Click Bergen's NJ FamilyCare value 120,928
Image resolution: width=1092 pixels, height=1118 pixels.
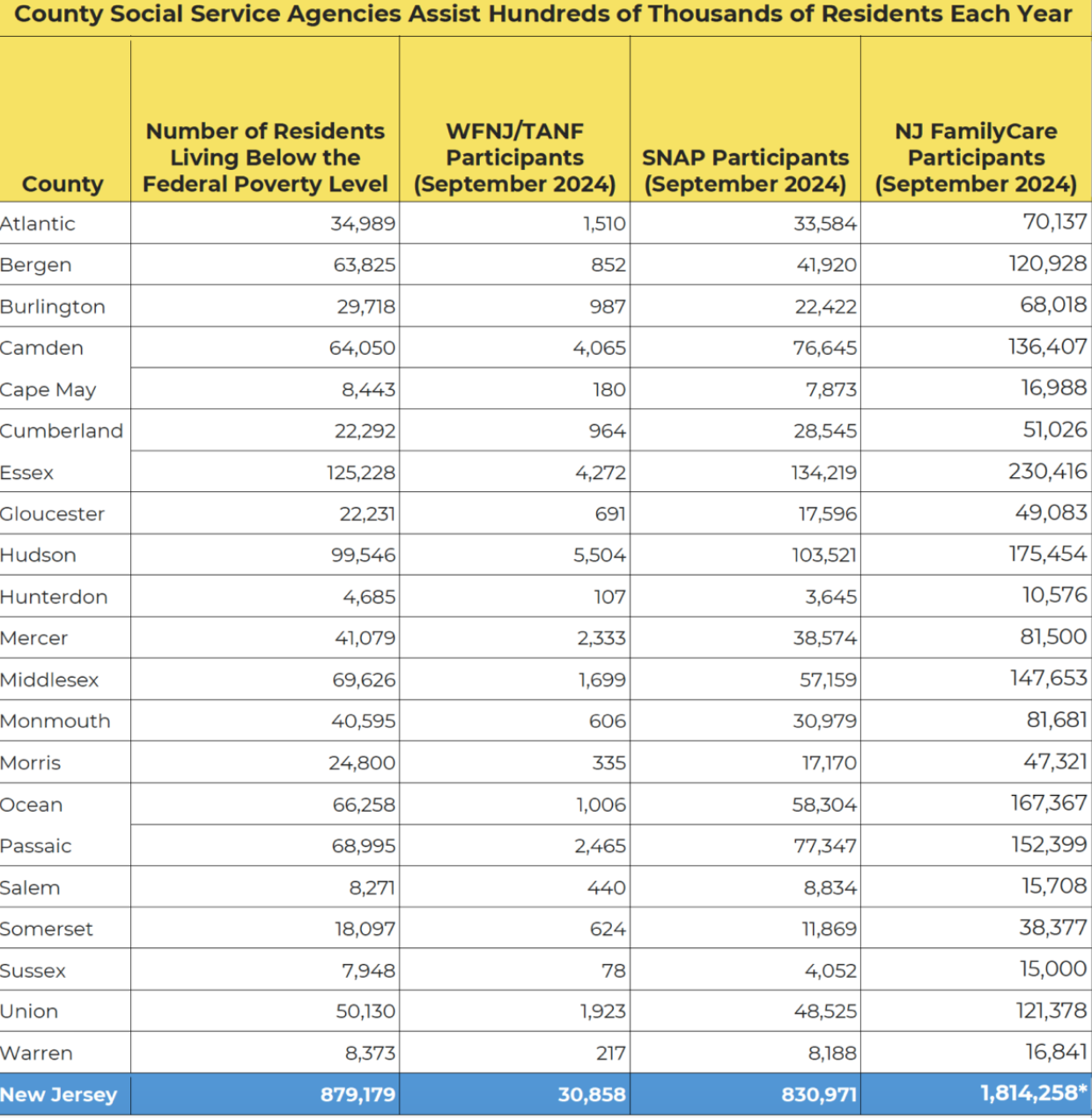(1047, 264)
